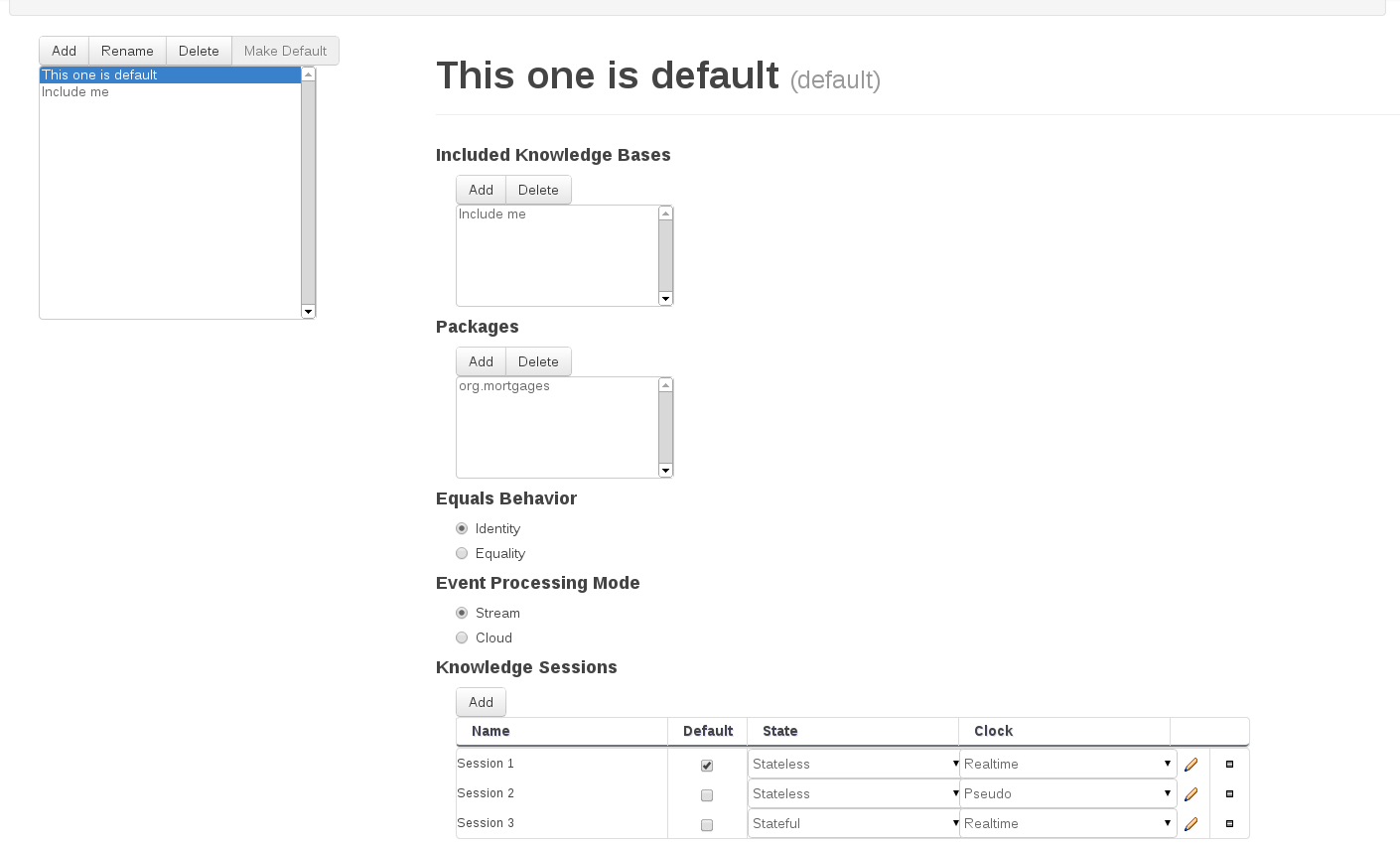Open the State dropdown for Session 3
The width and height of the screenshot is (1400, 848).
pyautogui.click(x=854, y=823)
